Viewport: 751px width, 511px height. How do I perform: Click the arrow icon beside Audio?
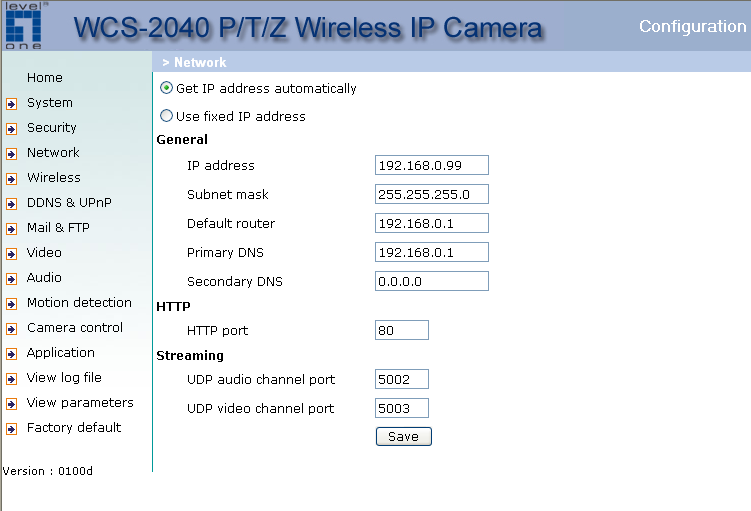[x=11, y=278]
